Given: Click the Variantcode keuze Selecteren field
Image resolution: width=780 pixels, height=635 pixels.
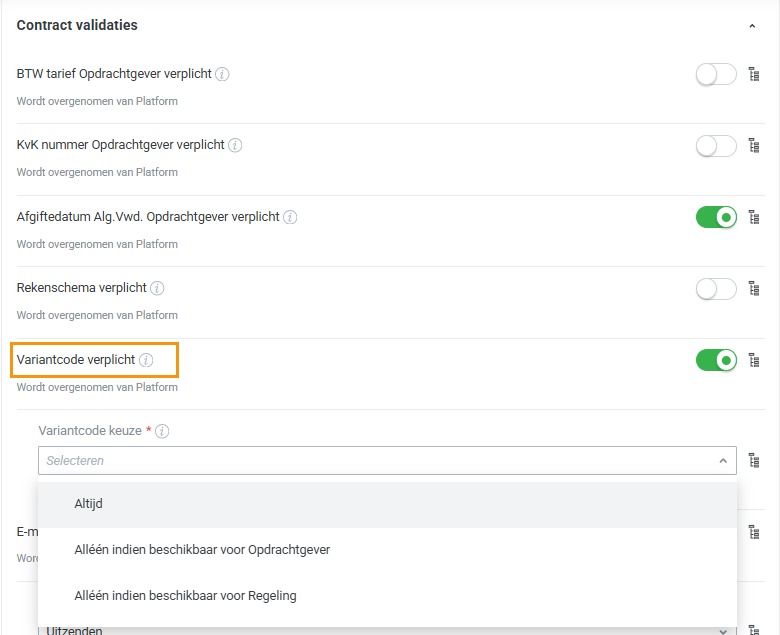Looking at the screenshot, I should coord(370,461).
